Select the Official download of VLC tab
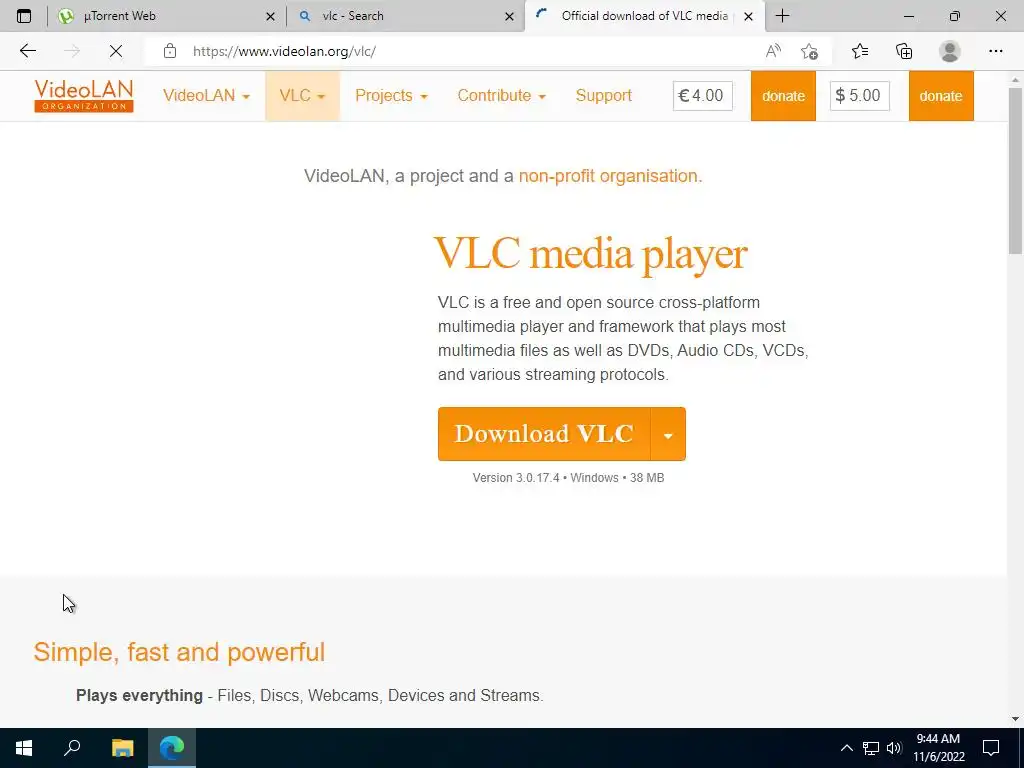 point(643,16)
